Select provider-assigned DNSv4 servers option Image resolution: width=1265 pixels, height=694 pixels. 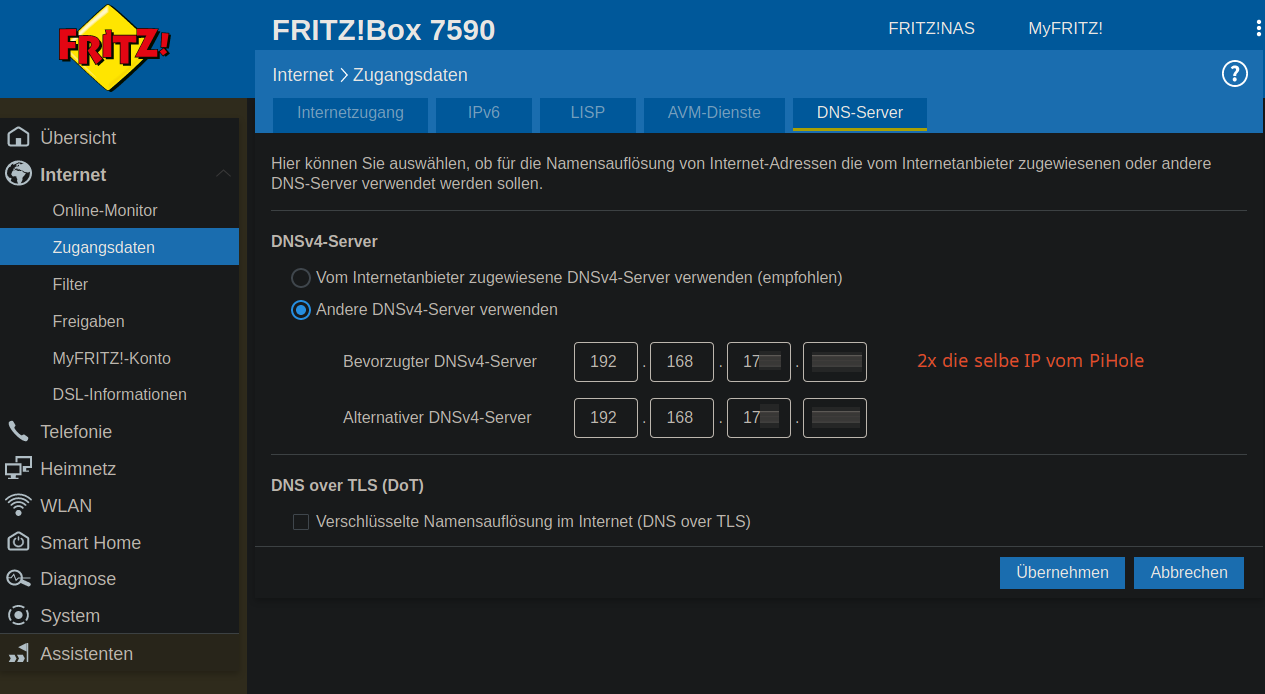point(301,277)
